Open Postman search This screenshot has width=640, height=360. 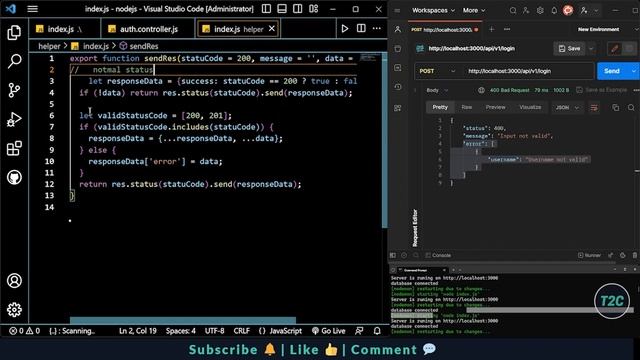point(513,11)
